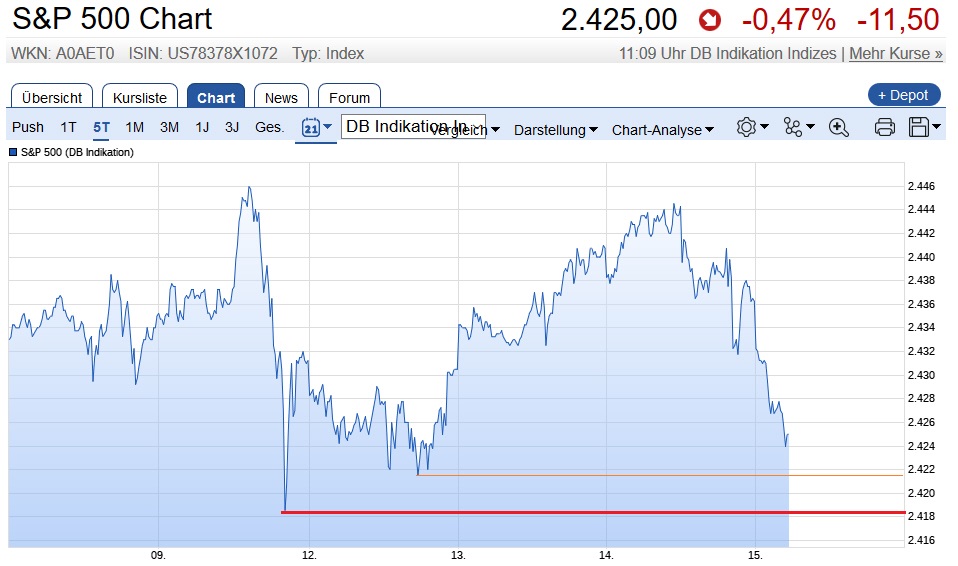Open the Vergleich dropdown
Viewport: 958px width, 566px height.
click(x=464, y=130)
